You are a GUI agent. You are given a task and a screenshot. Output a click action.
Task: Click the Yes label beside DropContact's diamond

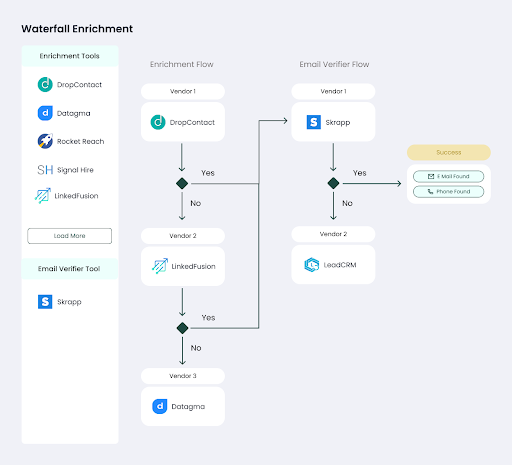[208, 173]
